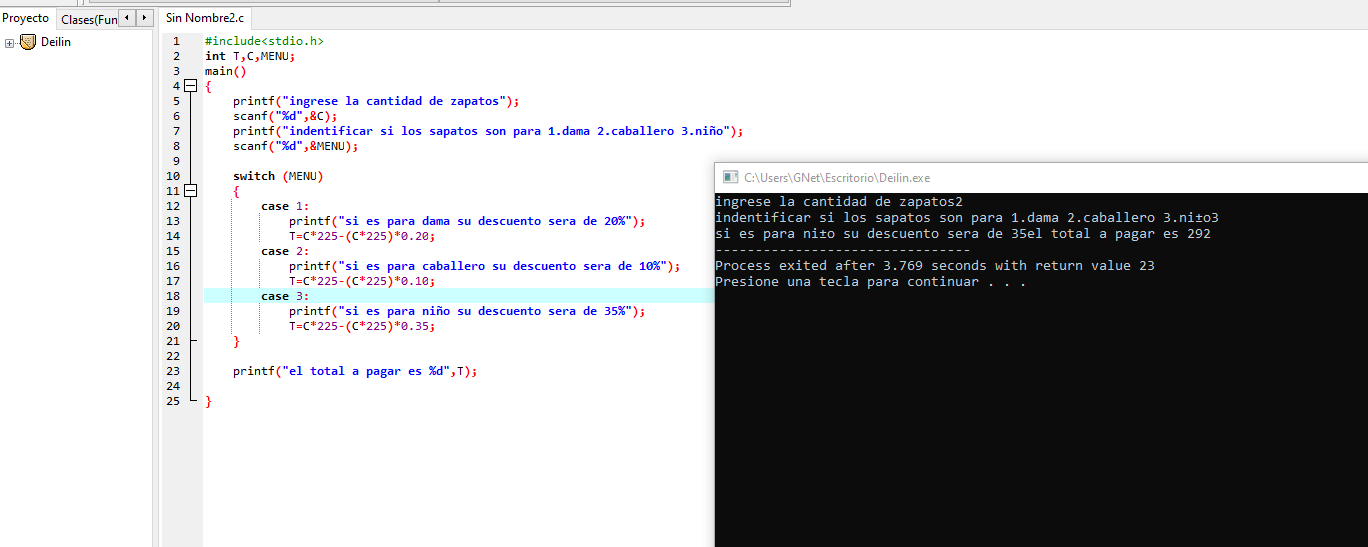The height and width of the screenshot is (547, 1368).
Task: Click the 'int T,C,MENU;' declaration
Action: [250, 56]
